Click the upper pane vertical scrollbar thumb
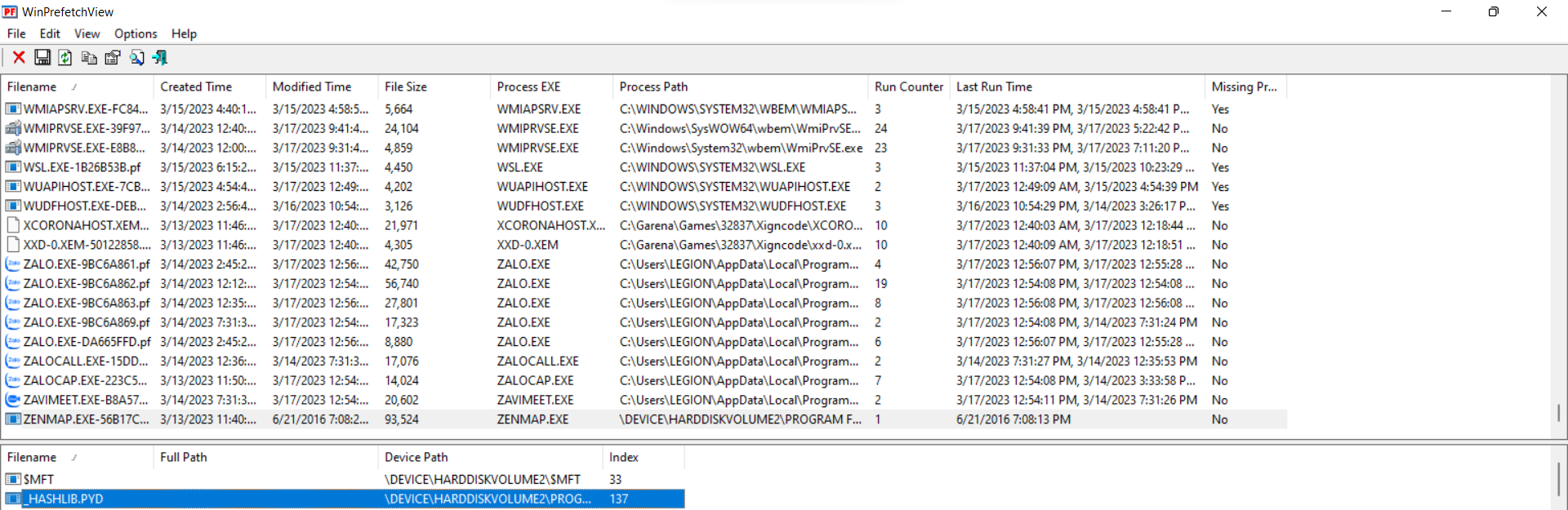 [1559, 413]
